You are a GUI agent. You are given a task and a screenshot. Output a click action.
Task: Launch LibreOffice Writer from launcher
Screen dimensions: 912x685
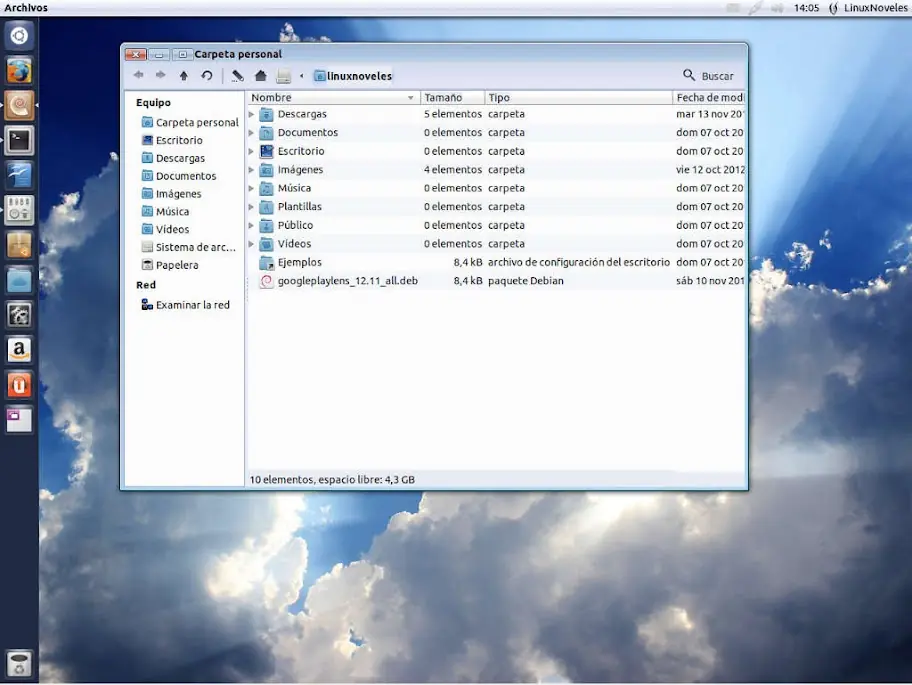point(19,176)
